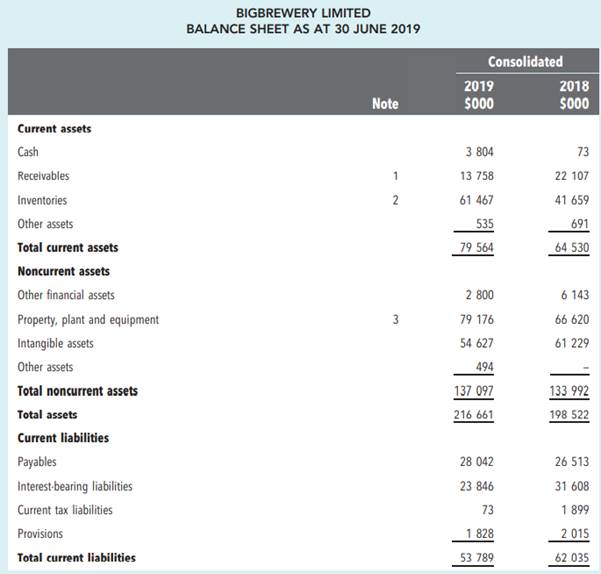
Task: Select the 2019 $000 column header
Action: (x=478, y=94)
